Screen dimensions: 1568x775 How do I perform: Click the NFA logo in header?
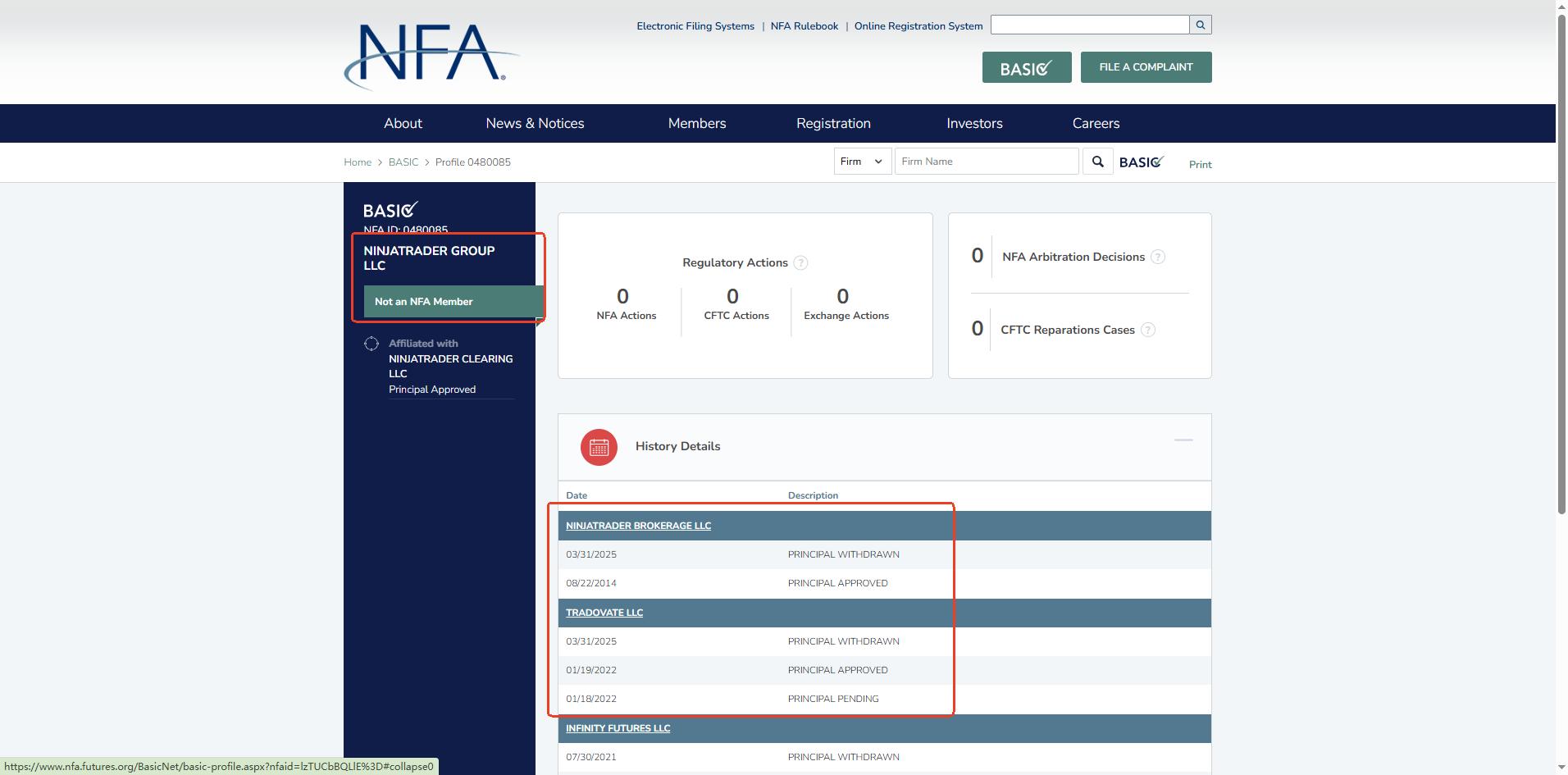(x=431, y=55)
